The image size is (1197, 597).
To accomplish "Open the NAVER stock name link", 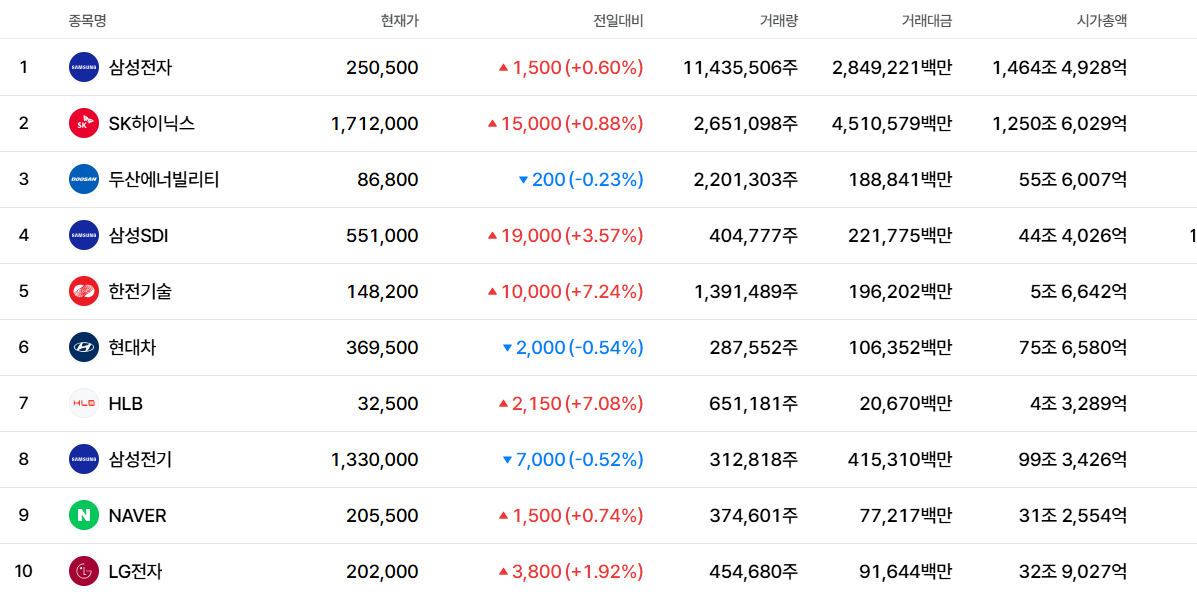I will [x=137, y=515].
